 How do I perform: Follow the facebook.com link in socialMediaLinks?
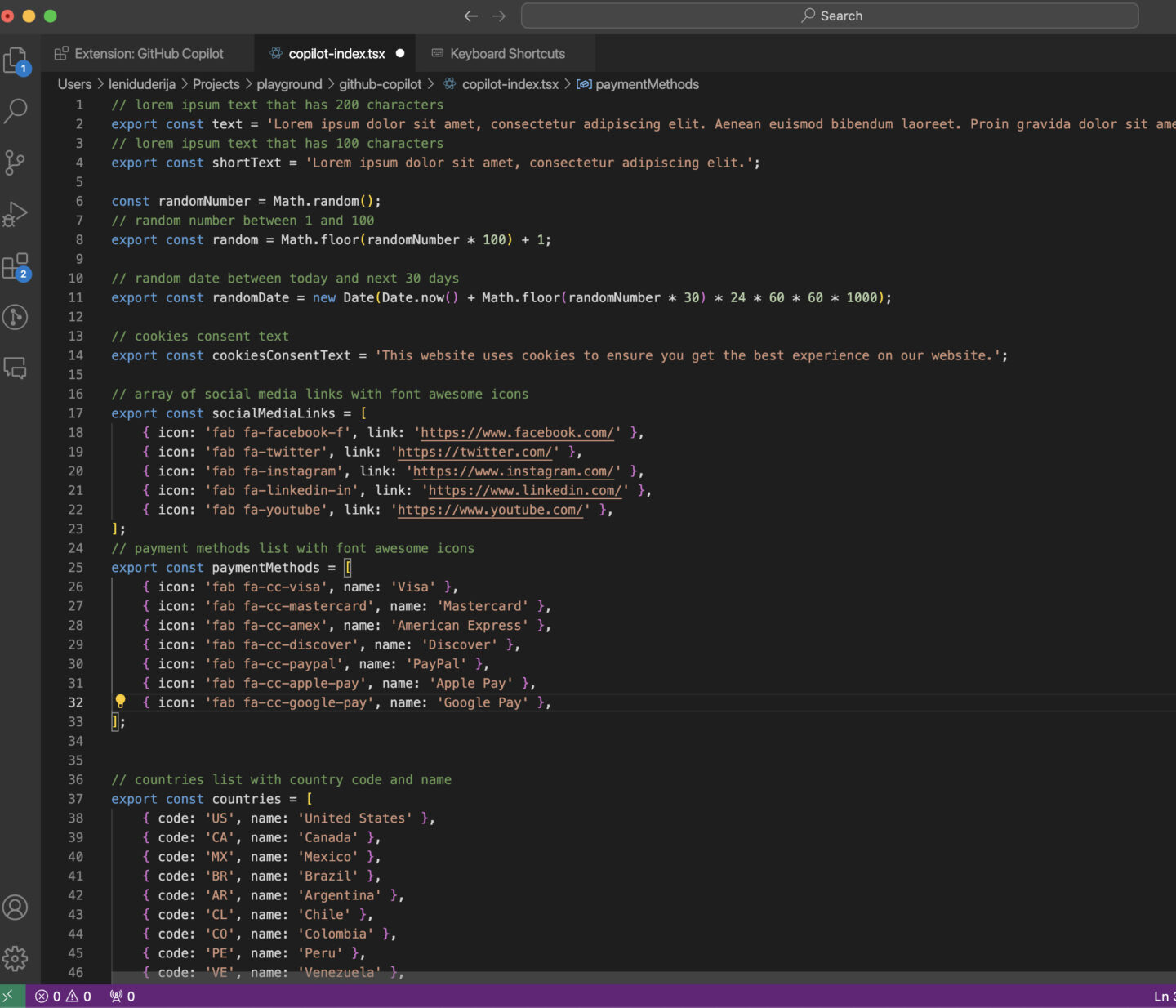[515, 432]
